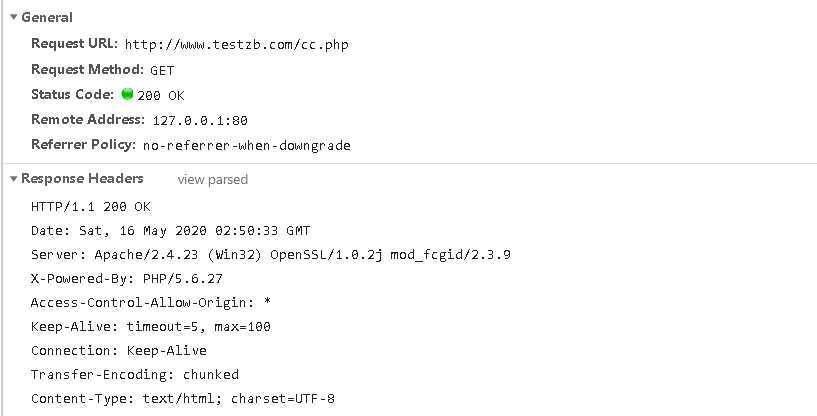Select the Remote Address value 127.0.0.1:80
The width and height of the screenshot is (817, 416).
[200, 121]
